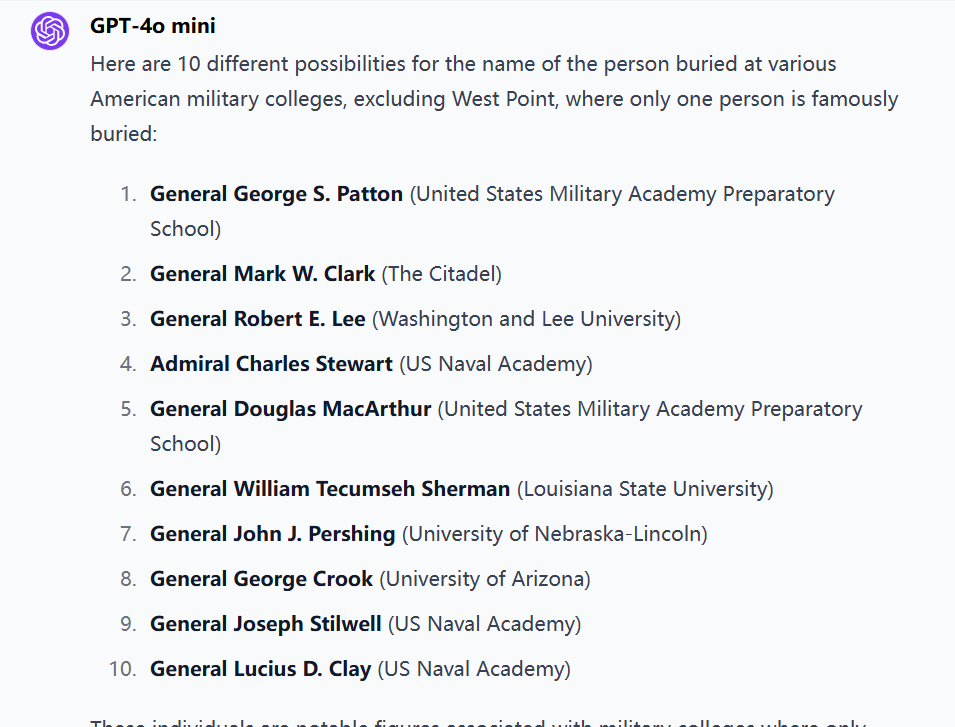Select the General Joseph Stilwell name

265,624
